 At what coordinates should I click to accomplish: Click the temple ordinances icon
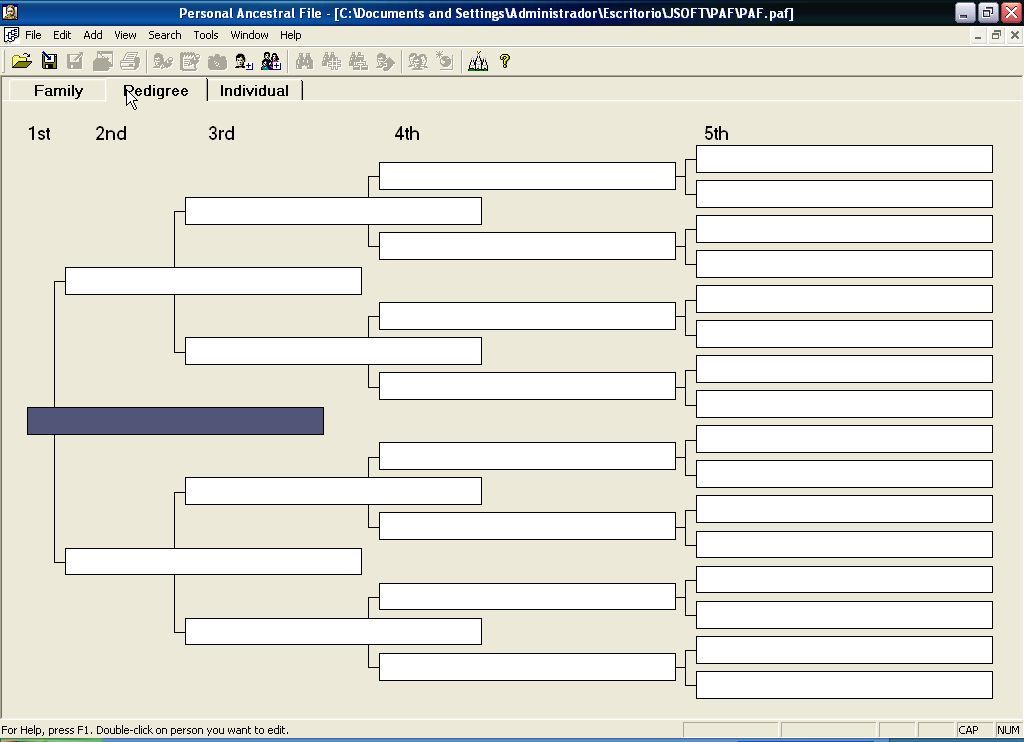tap(478, 61)
